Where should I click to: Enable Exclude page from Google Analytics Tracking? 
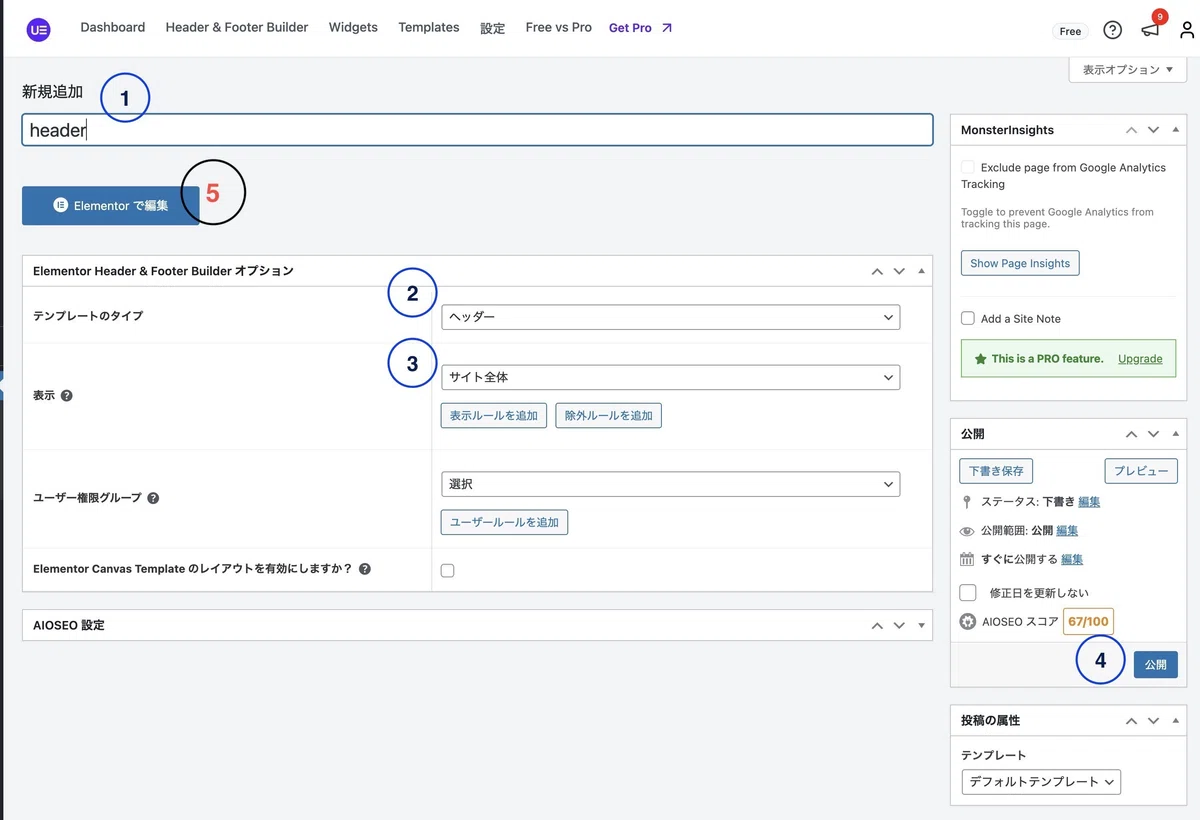click(967, 167)
